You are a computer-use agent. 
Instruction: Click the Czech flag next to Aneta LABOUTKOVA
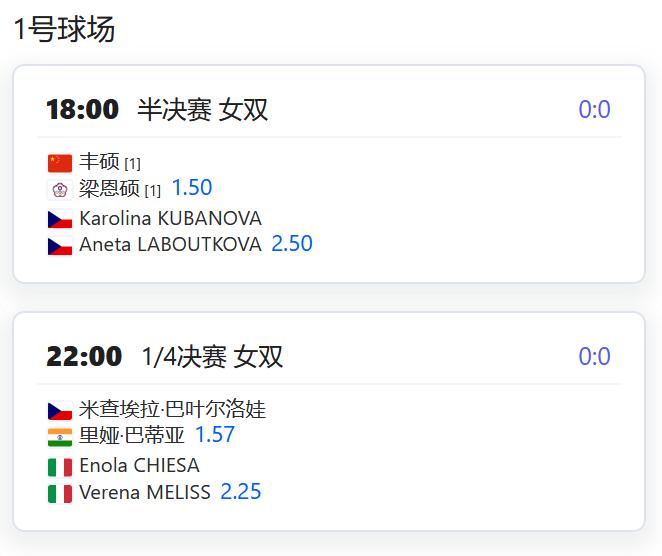(x=60, y=247)
